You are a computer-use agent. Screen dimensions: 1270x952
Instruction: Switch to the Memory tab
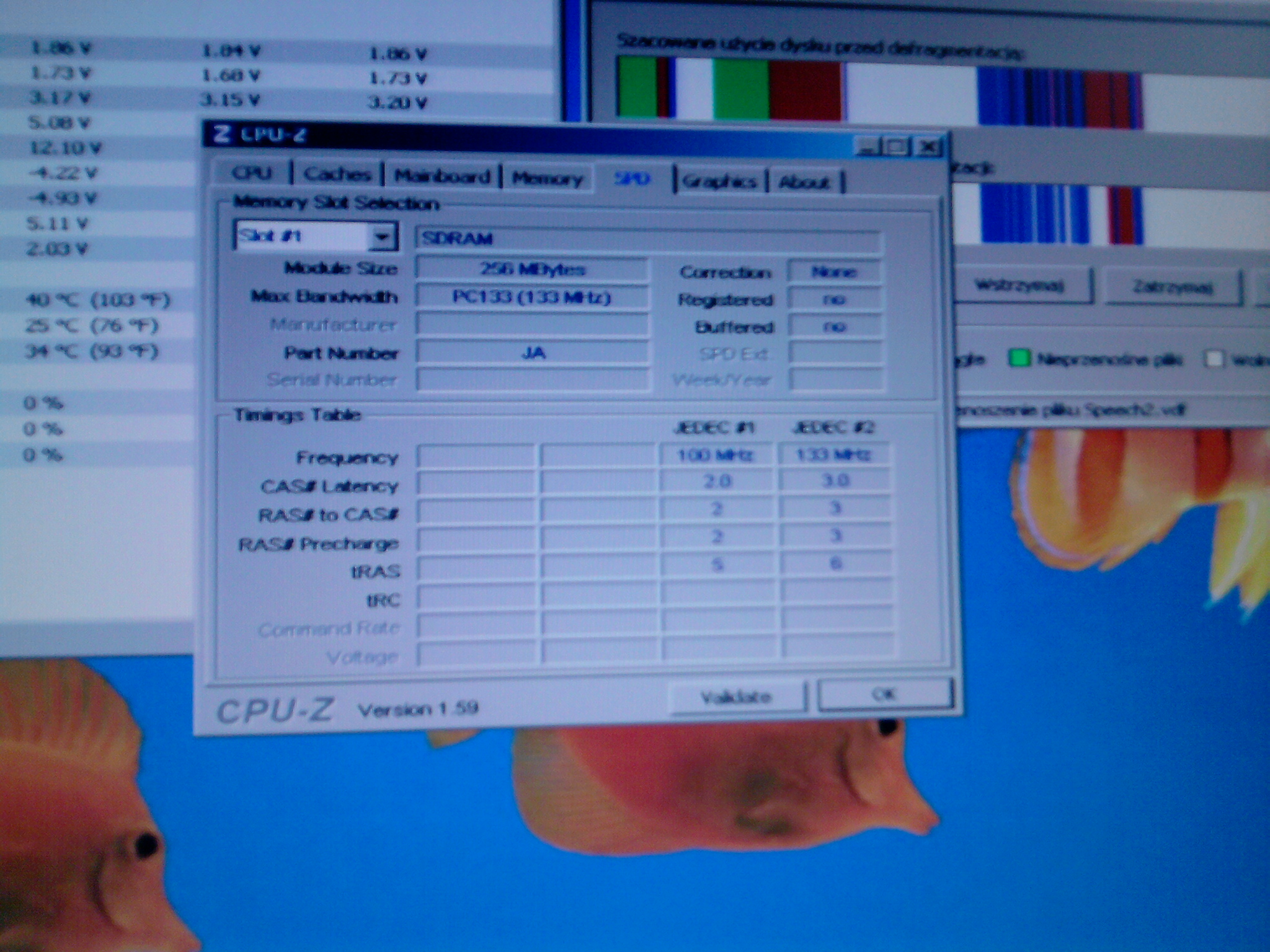[x=547, y=179]
